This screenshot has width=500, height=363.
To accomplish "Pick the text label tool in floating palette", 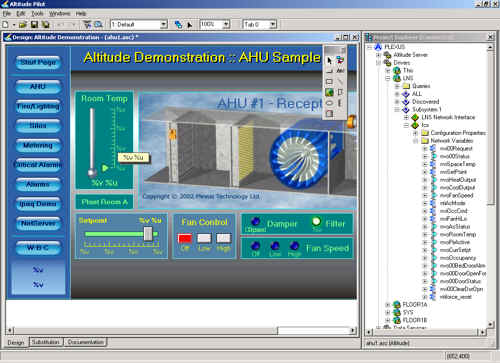I will coord(340,71).
